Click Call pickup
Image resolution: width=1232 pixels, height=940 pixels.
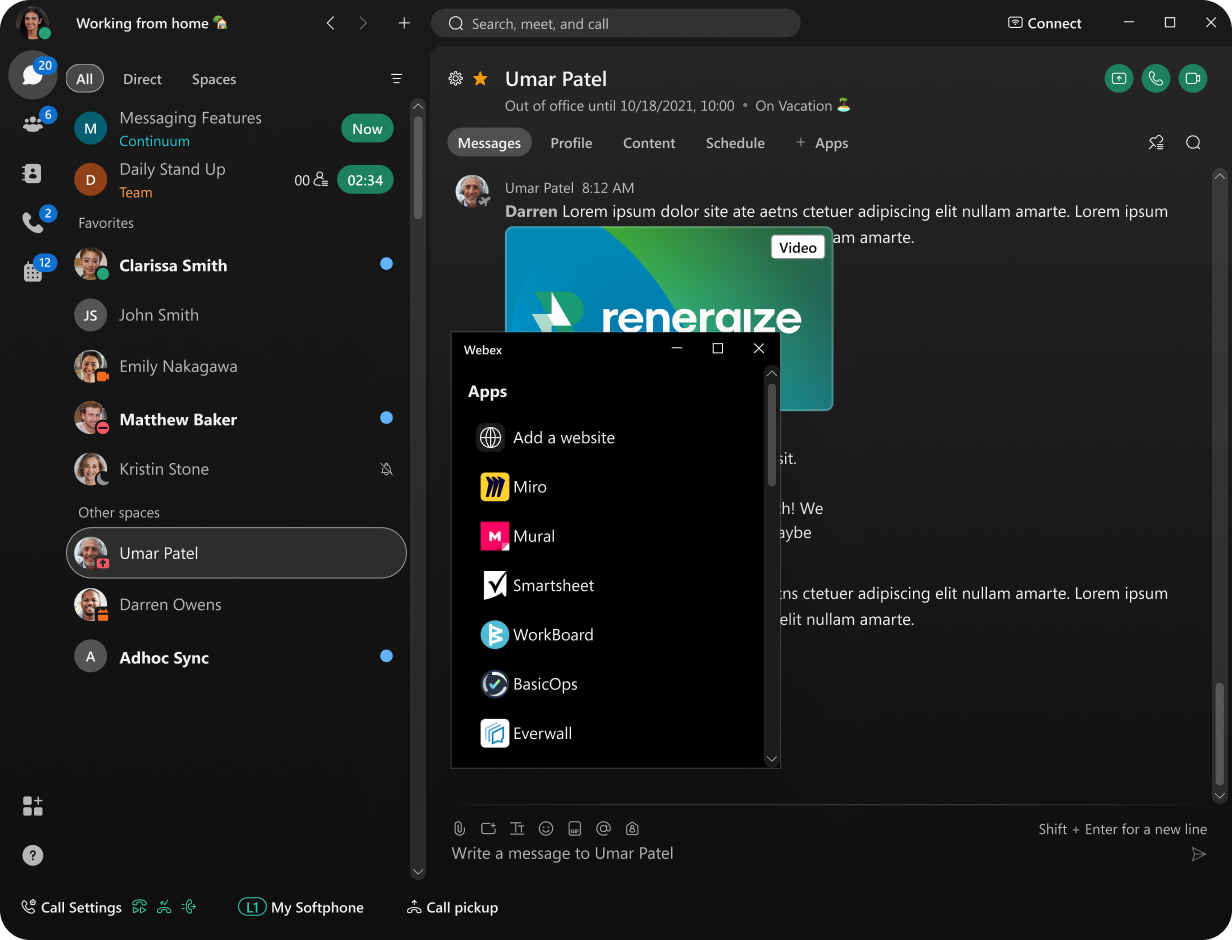tap(452, 908)
